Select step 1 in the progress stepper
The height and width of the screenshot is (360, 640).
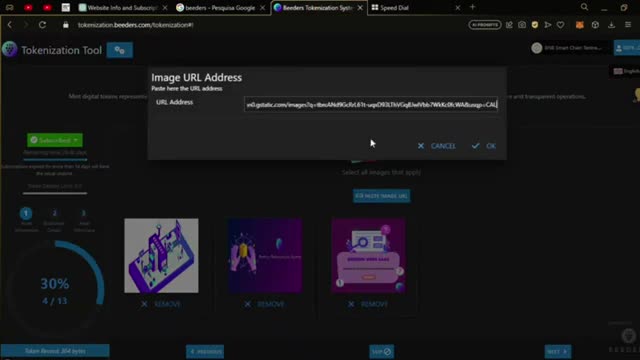coord(26,213)
